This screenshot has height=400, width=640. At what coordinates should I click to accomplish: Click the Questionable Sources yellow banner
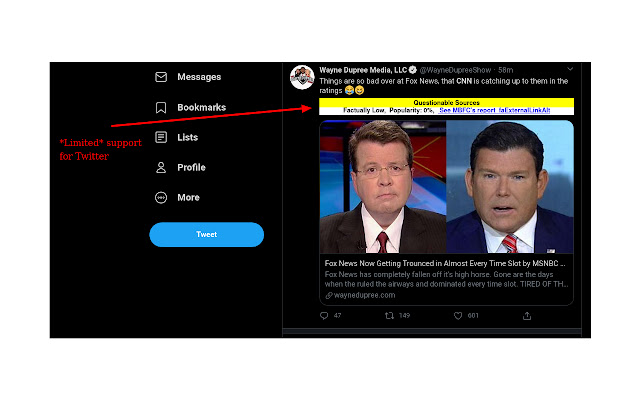447,102
